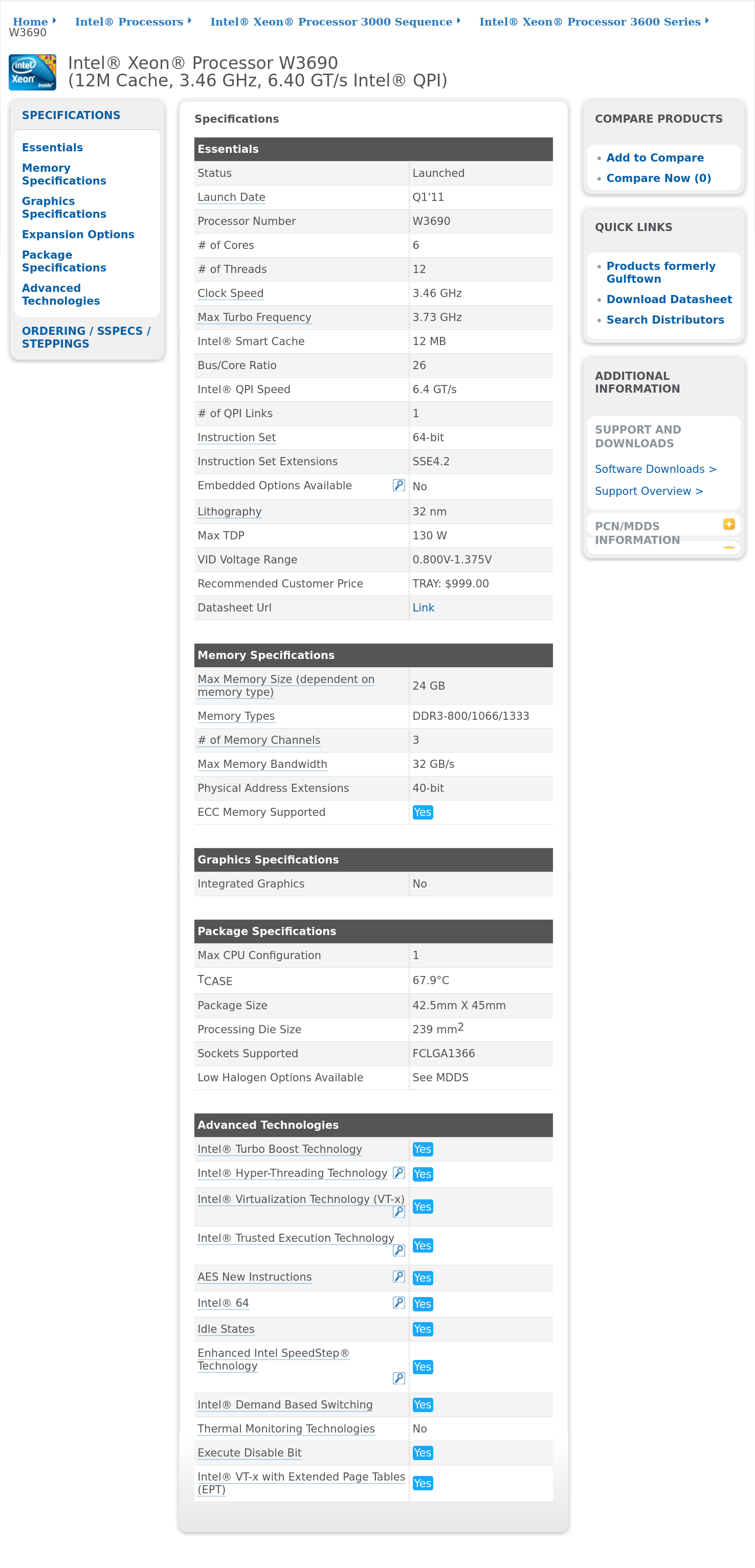Screen dimensions: 755x1568
Task: Open the Home breadcrumb arrow
Action: (54, 20)
